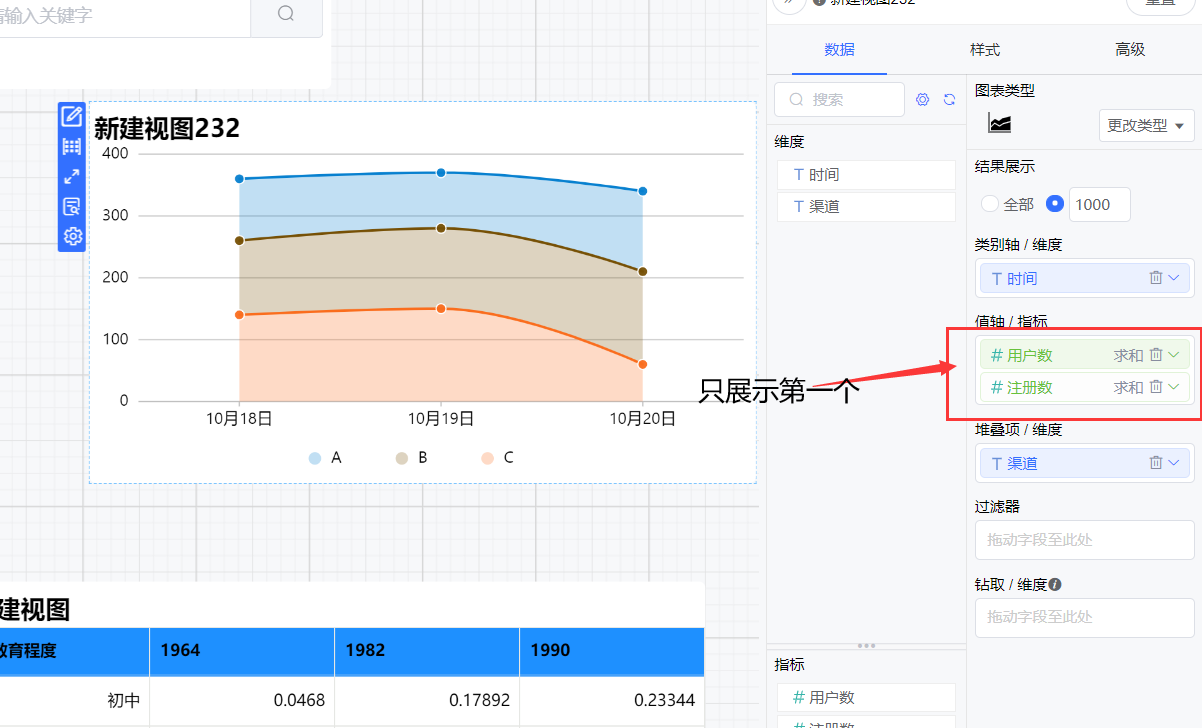This screenshot has height=728, width=1202.
Task: Switch to the 高级 tab
Action: [1130, 49]
